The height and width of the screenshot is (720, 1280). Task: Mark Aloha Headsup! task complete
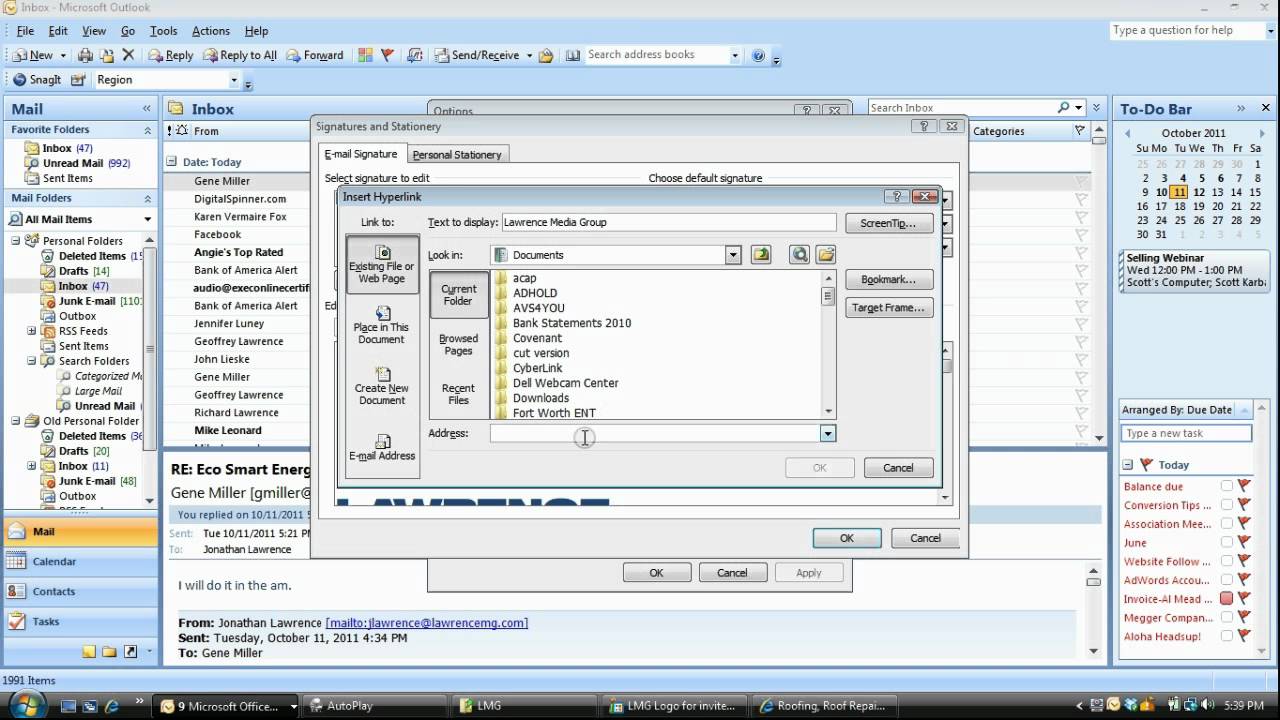pos(1226,636)
